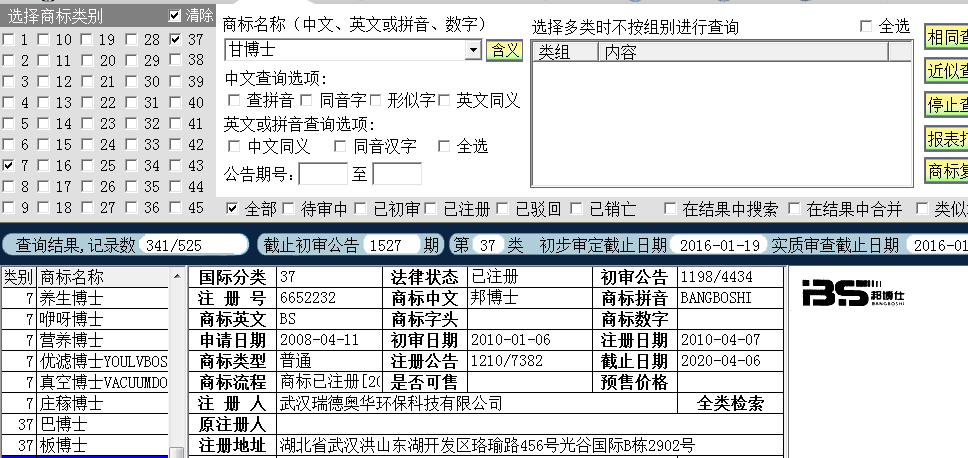This screenshot has width=968, height=458.
Task: Uncheck the 全部 status filter
Action: 232,209
